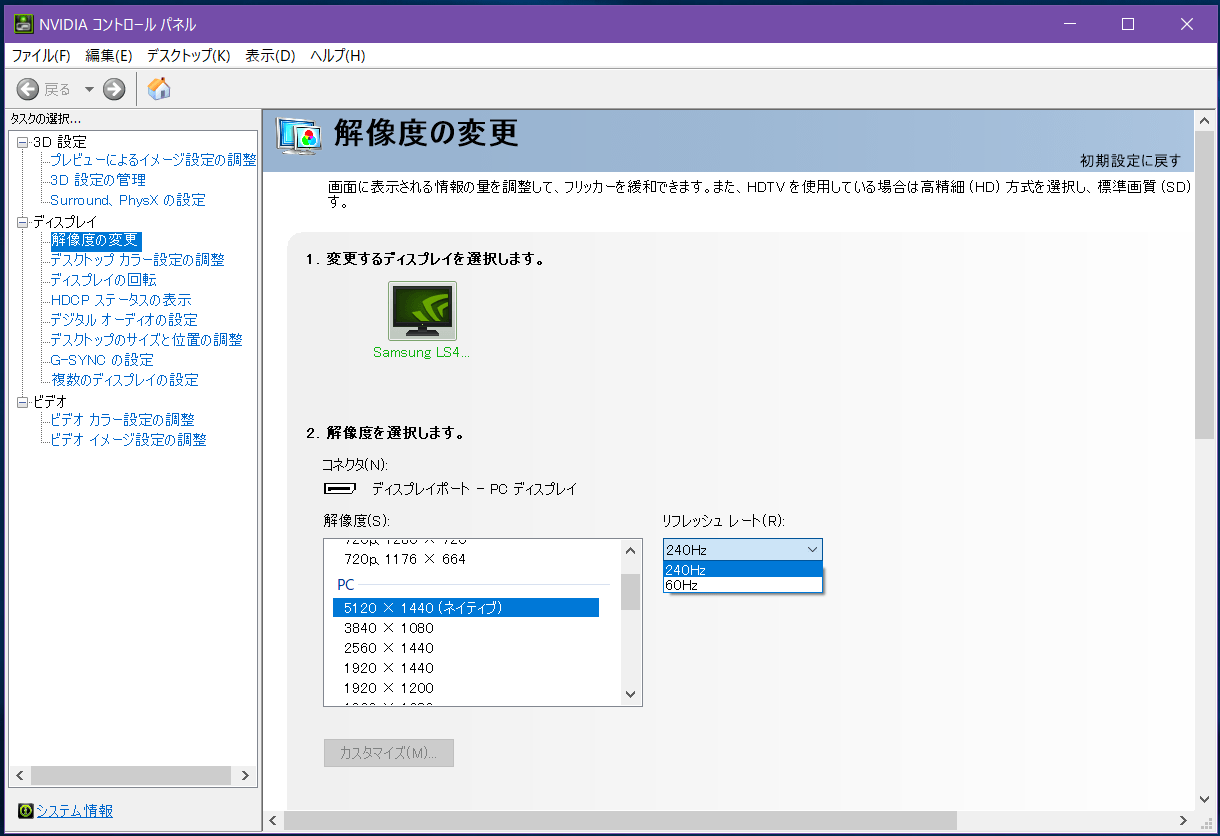Click the カスタマイズ(M)... button
The image size is (1220, 836).
tap(389, 753)
